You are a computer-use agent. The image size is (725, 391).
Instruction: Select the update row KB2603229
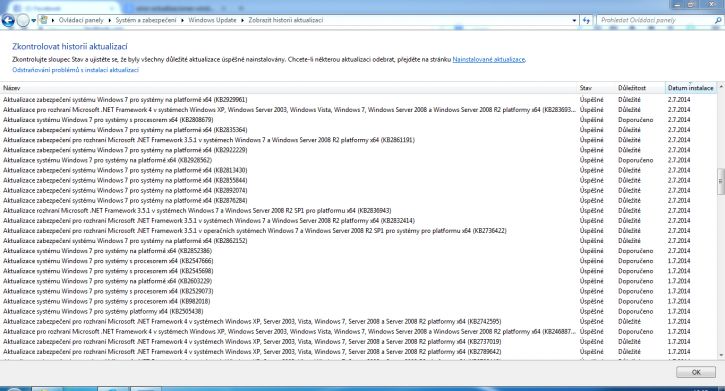click(x=358, y=281)
